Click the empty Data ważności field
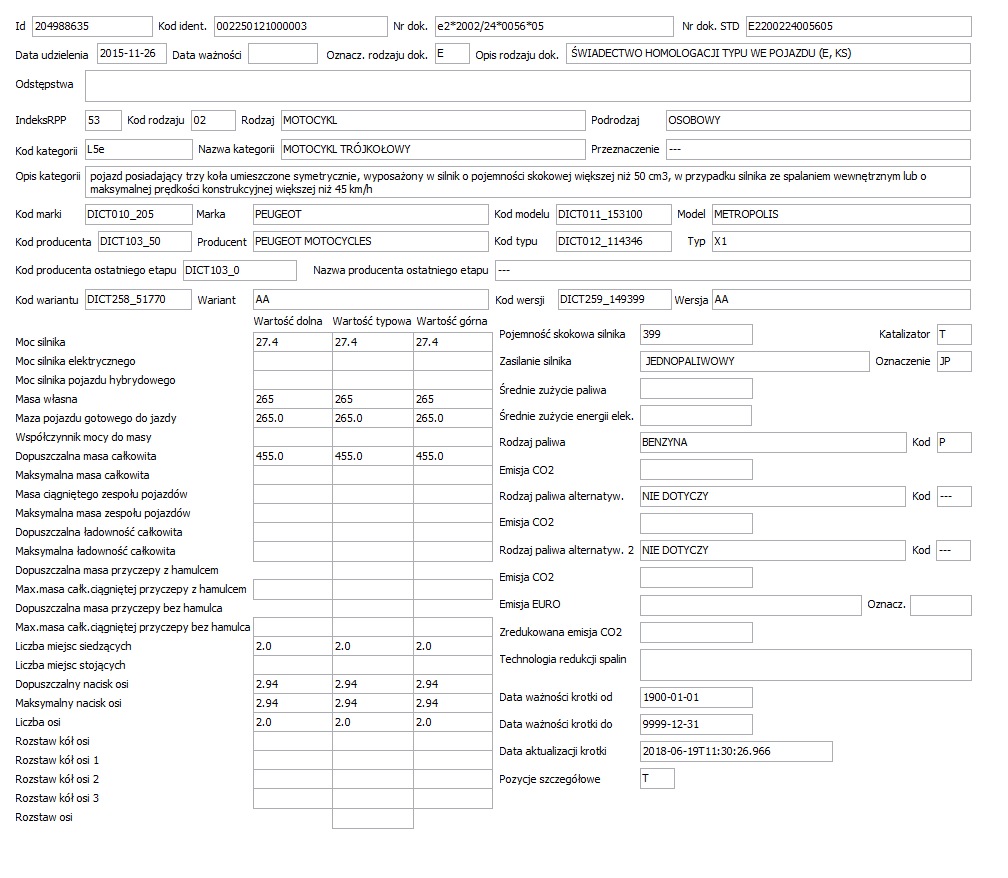Viewport: 1008px width, 878px height. click(283, 53)
